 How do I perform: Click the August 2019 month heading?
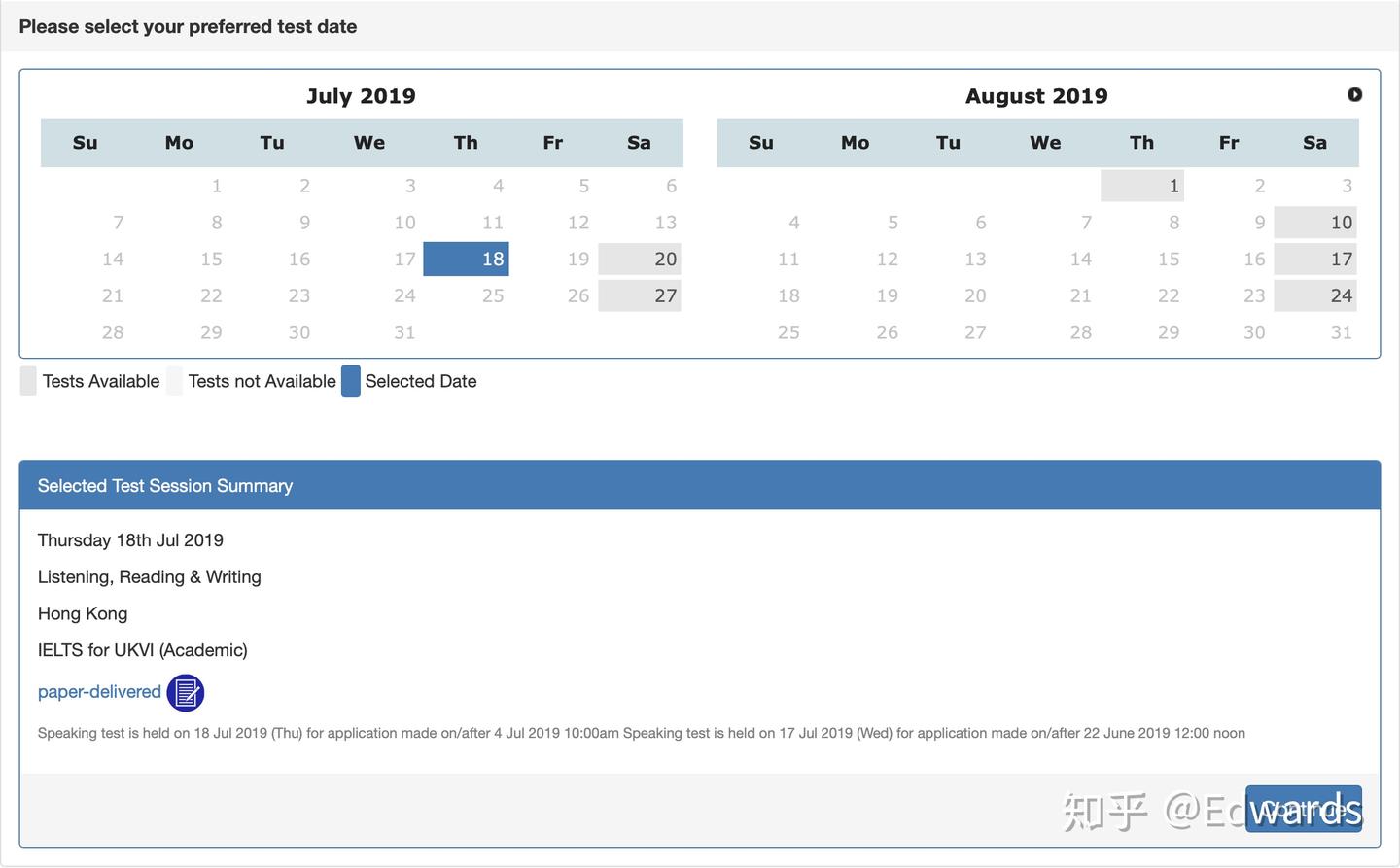pyautogui.click(x=1035, y=95)
